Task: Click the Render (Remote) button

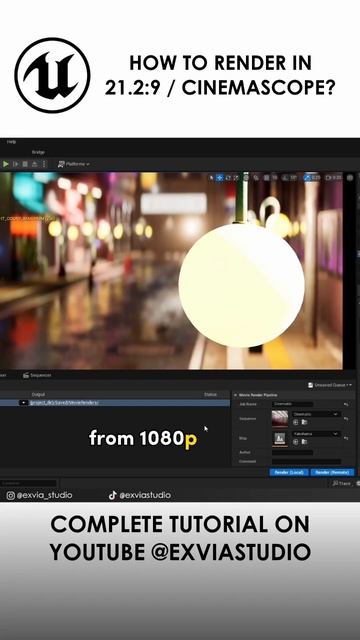Action: point(332,472)
